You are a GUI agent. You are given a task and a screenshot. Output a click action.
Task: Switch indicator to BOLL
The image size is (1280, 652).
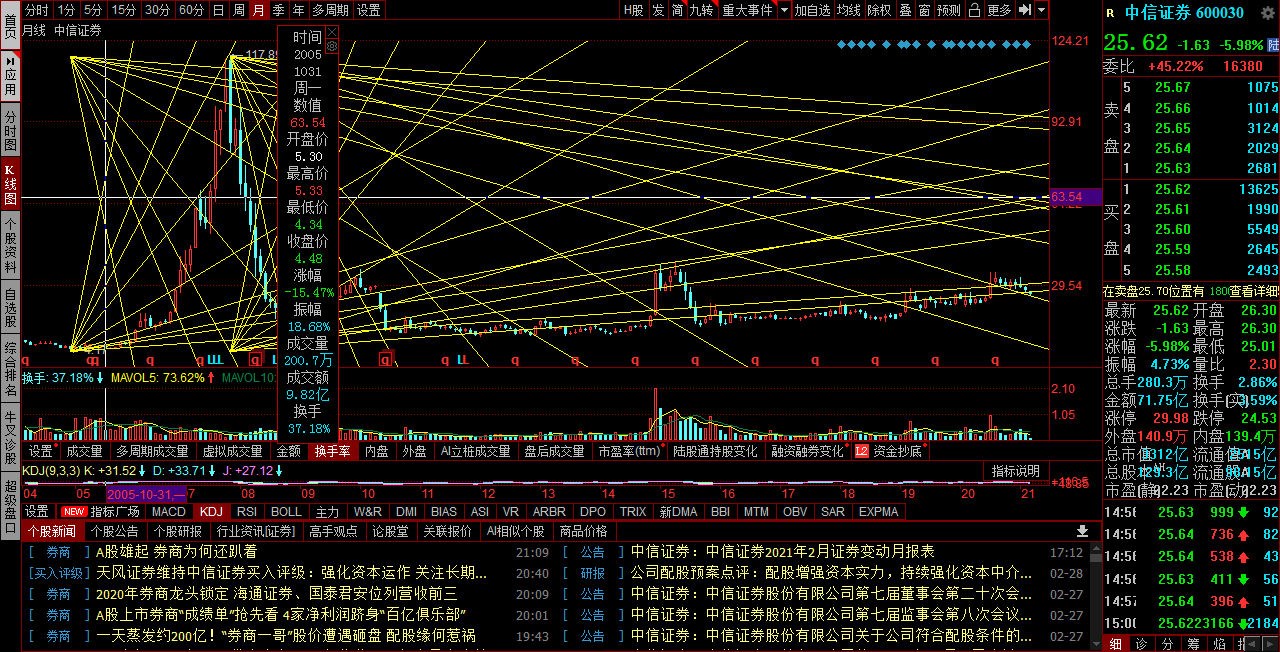point(286,511)
